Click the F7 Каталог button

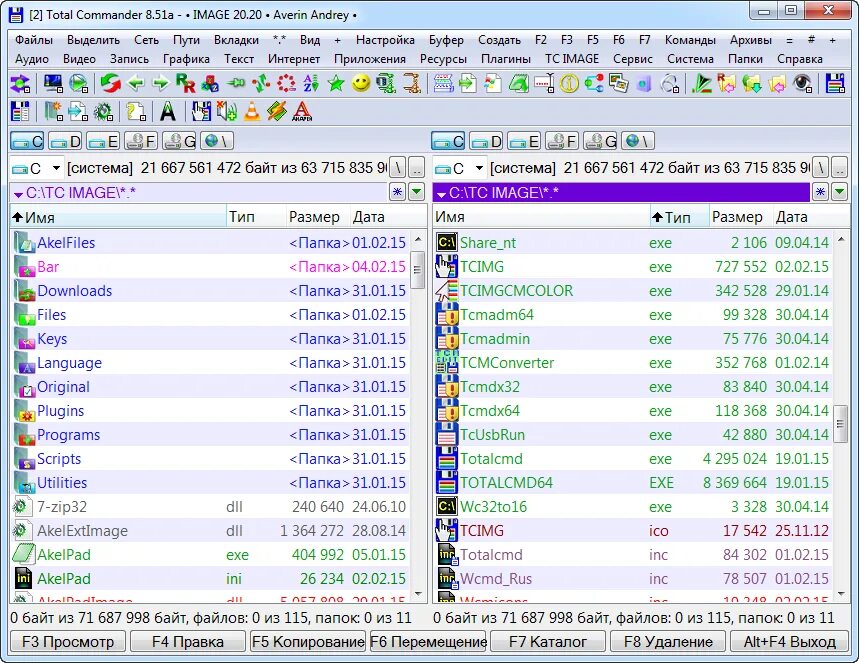tap(548, 642)
